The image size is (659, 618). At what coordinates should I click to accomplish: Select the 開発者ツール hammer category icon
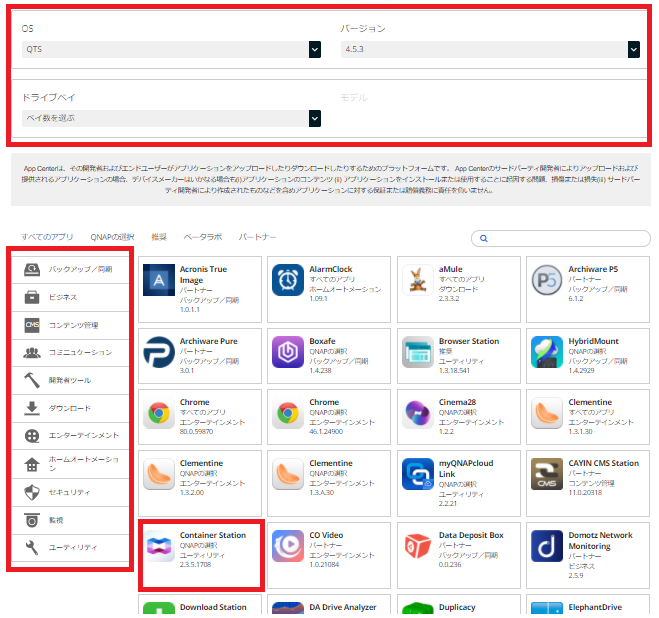(32, 380)
